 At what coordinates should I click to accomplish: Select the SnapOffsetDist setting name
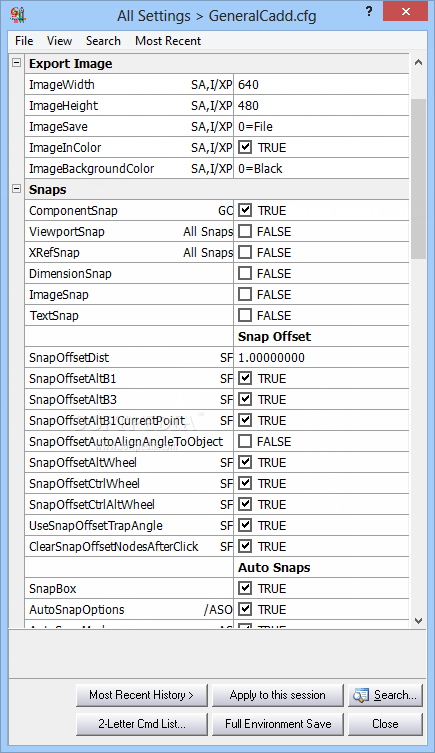(x=69, y=358)
